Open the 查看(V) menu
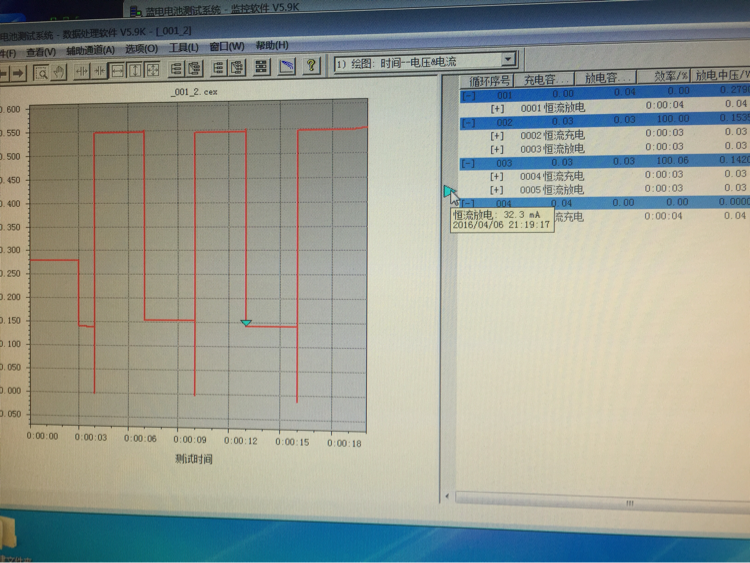750x563 pixels. click(41, 52)
